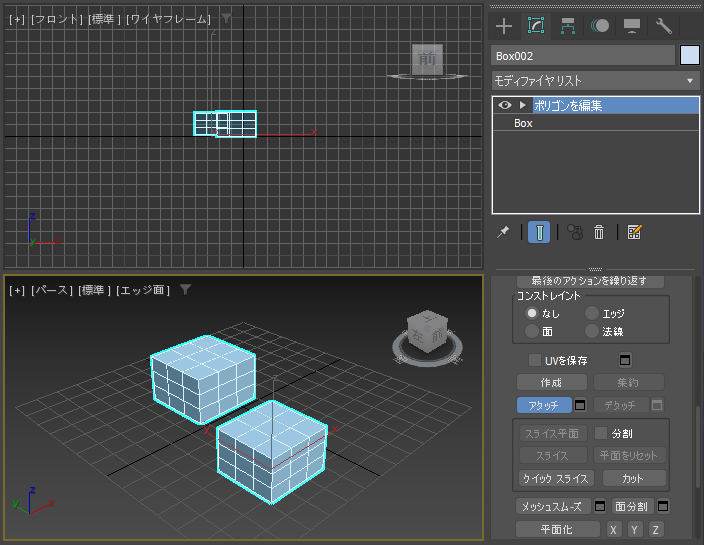Click the trash Remove Modifier icon
Screen dimensions: 704x545
[599, 232]
